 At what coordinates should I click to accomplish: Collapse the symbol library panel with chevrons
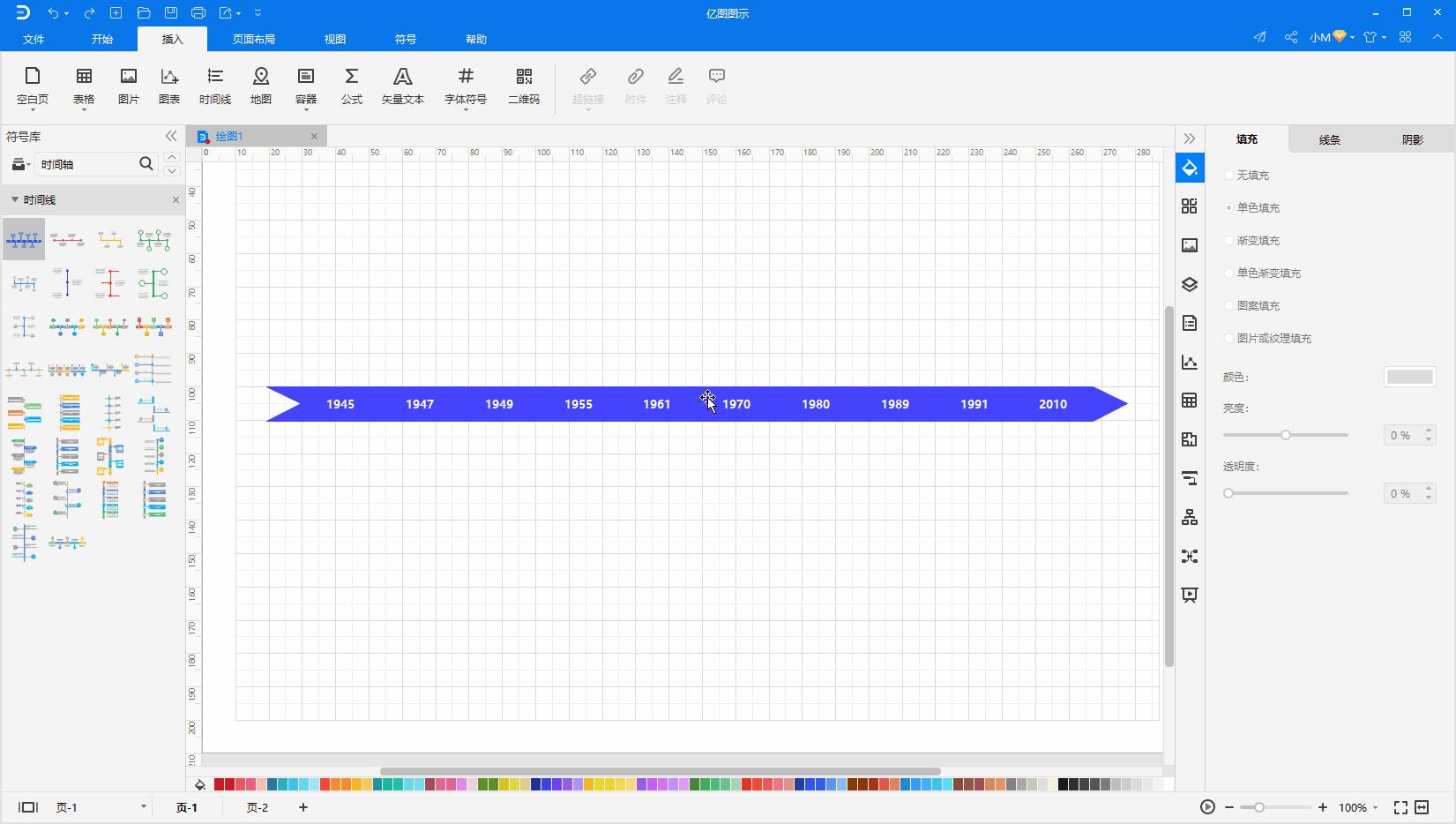(x=171, y=136)
